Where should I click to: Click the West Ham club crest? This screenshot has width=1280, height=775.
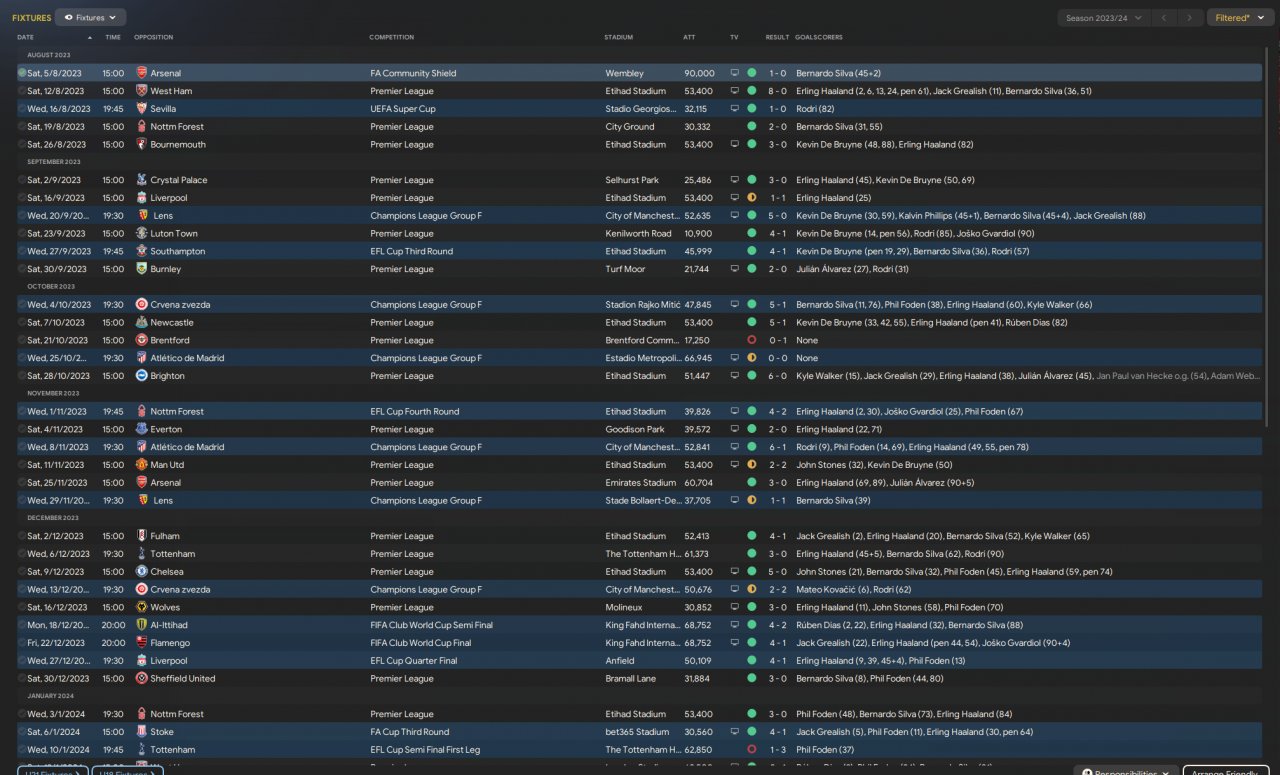pos(141,91)
